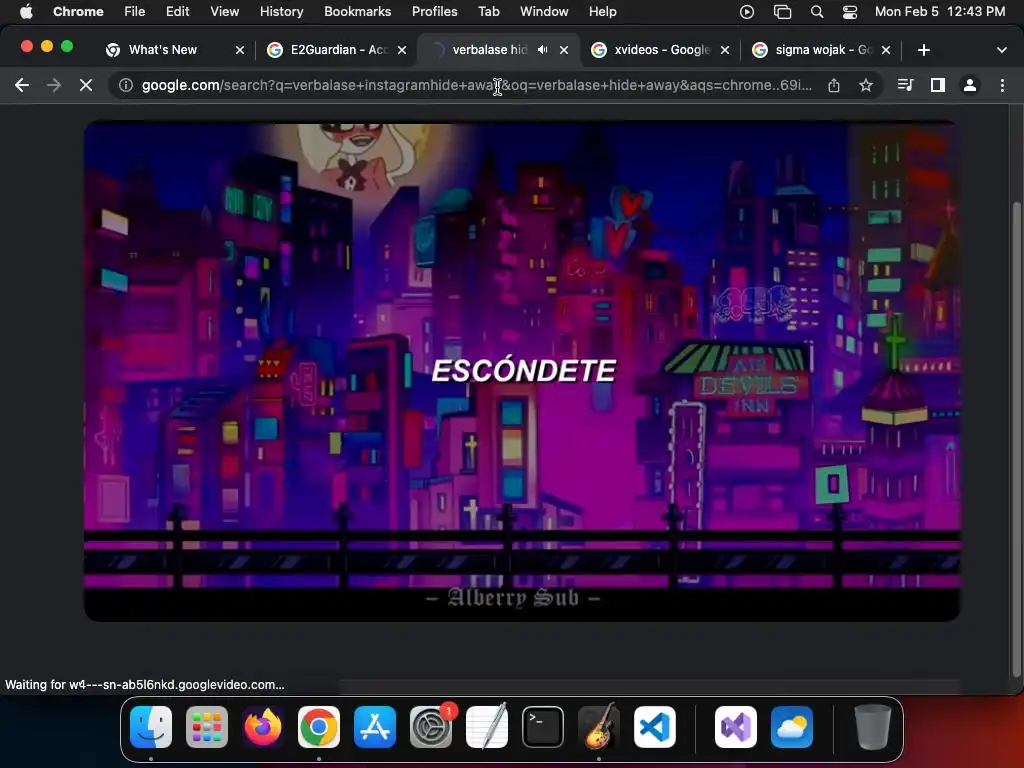
Task: Open the File menu
Action: tap(135, 12)
